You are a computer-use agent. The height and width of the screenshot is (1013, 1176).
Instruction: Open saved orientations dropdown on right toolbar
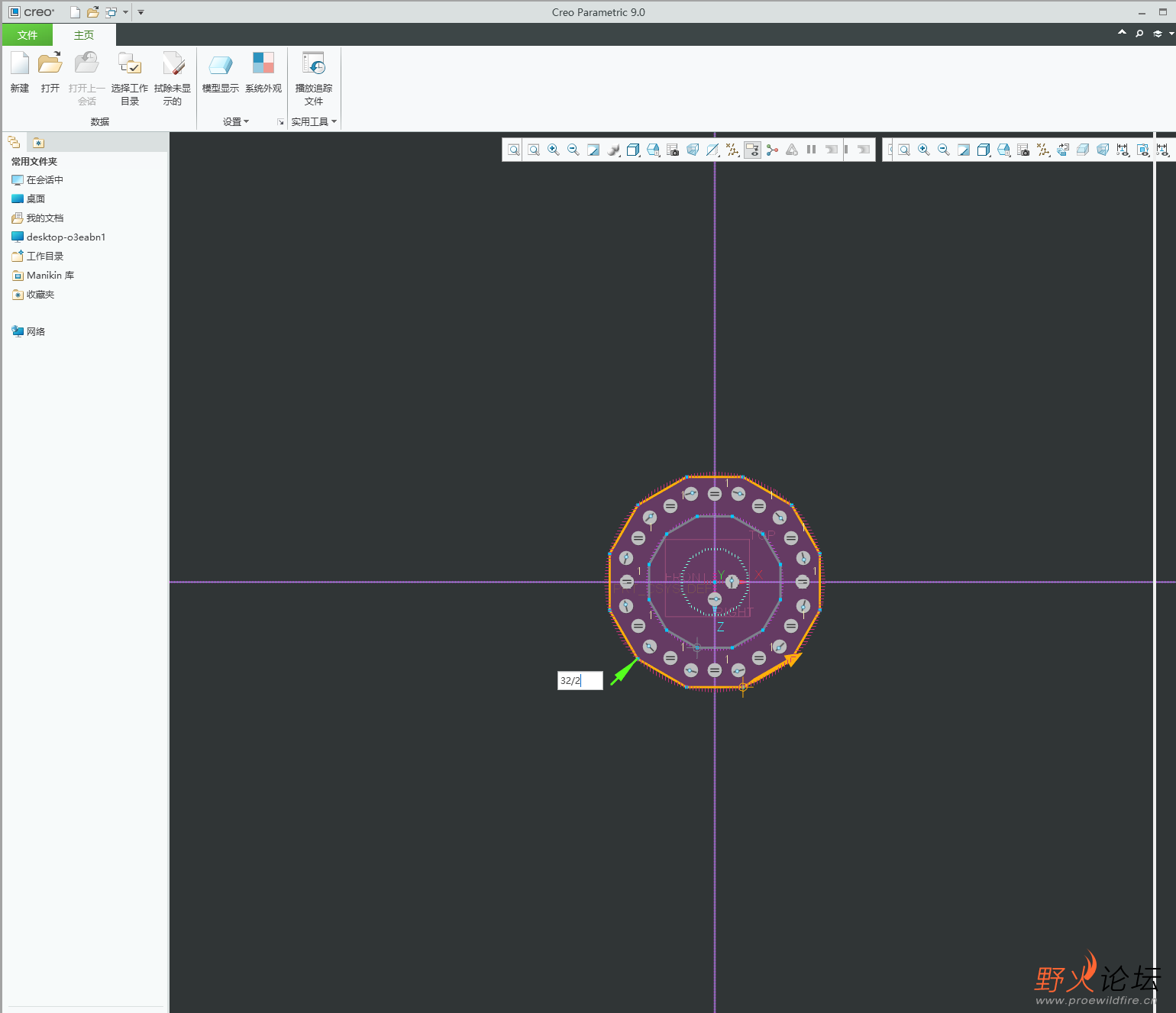tap(1003, 150)
